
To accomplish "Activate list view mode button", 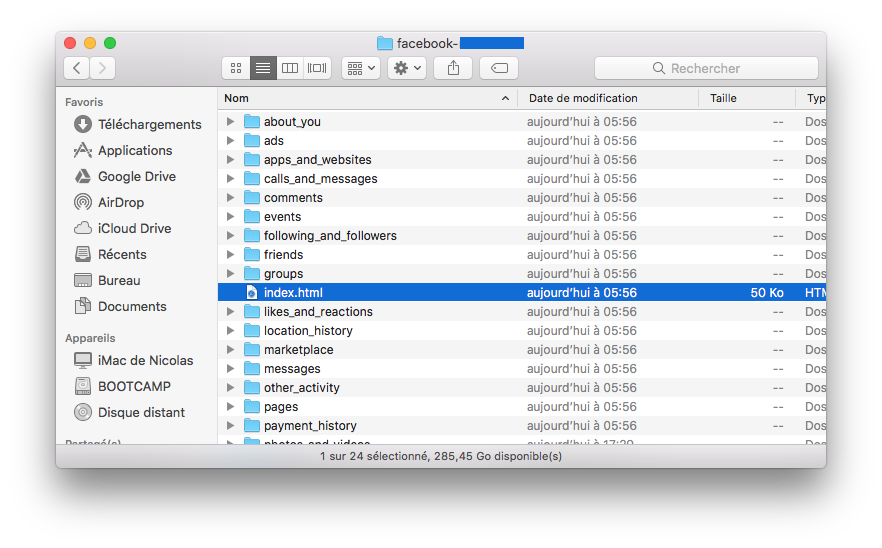I will coord(263,68).
